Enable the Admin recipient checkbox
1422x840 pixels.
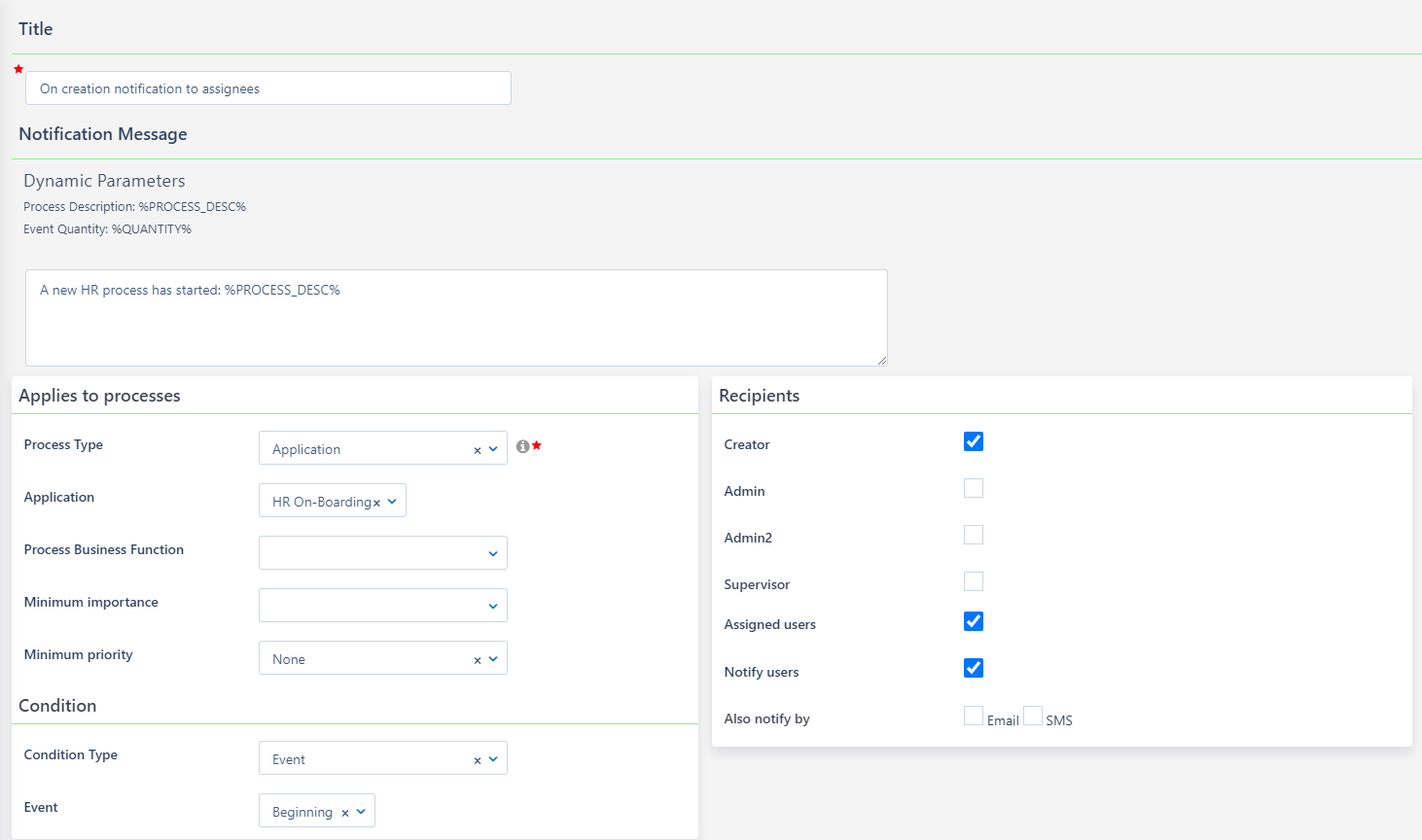pyautogui.click(x=974, y=487)
